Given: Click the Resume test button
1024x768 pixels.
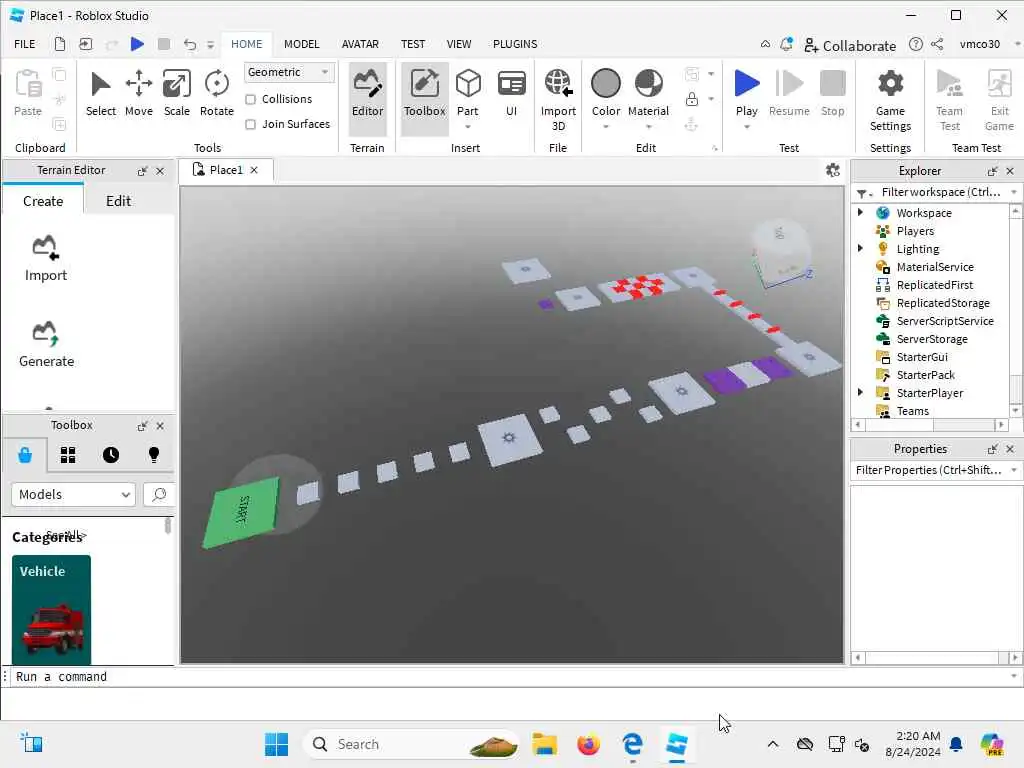Looking at the screenshot, I should point(789,93).
